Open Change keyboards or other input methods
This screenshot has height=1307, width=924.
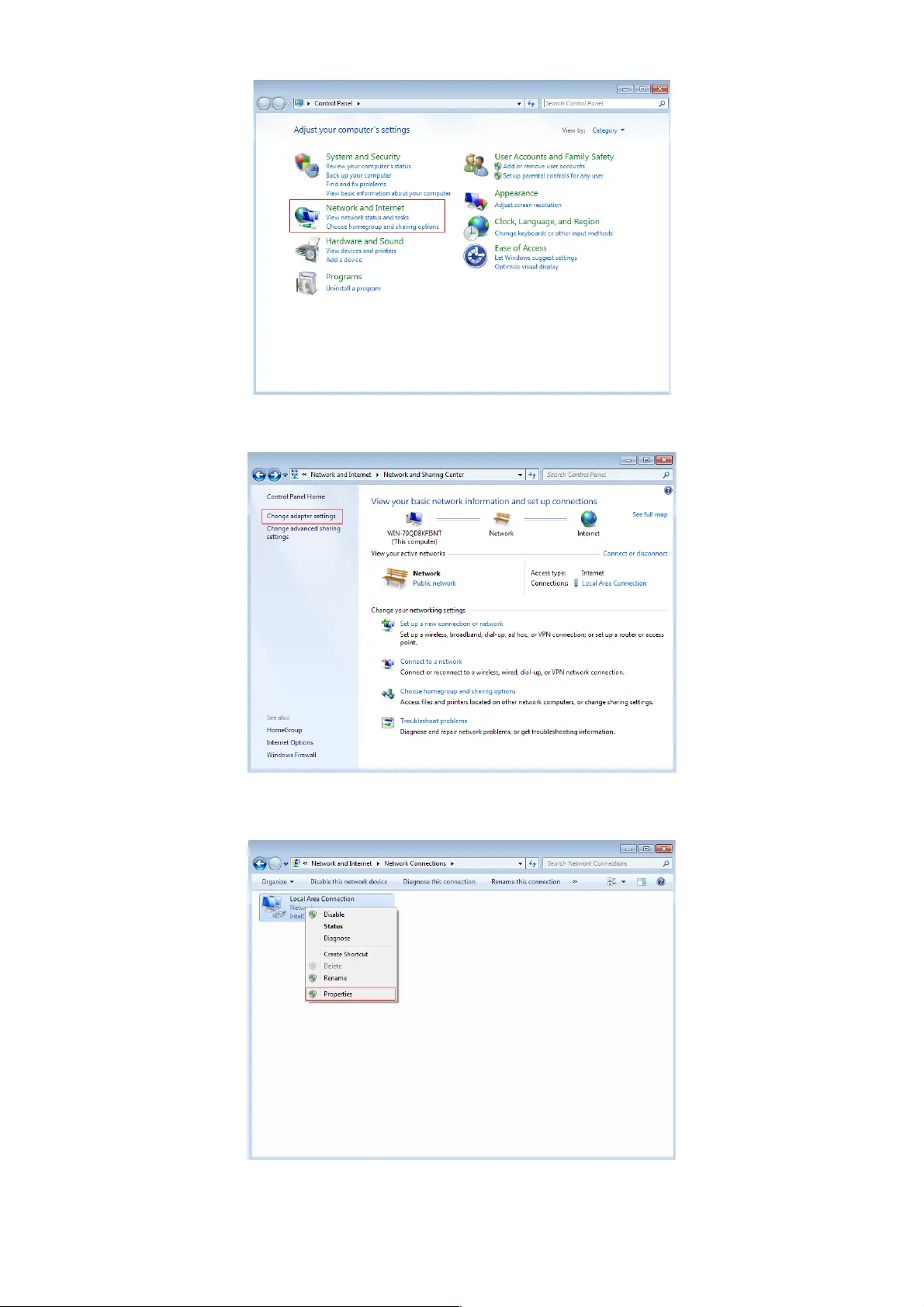[x=553, y=233]
